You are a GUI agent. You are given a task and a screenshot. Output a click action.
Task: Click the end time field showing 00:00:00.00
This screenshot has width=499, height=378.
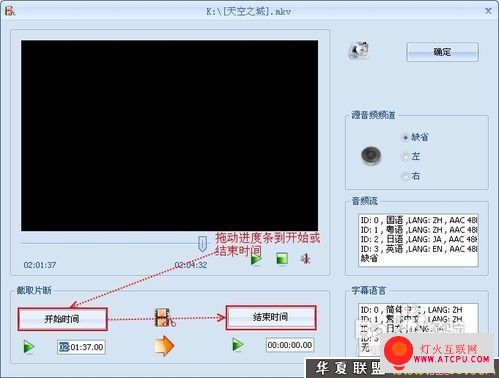pyautogui.click(x=290, y=345)
